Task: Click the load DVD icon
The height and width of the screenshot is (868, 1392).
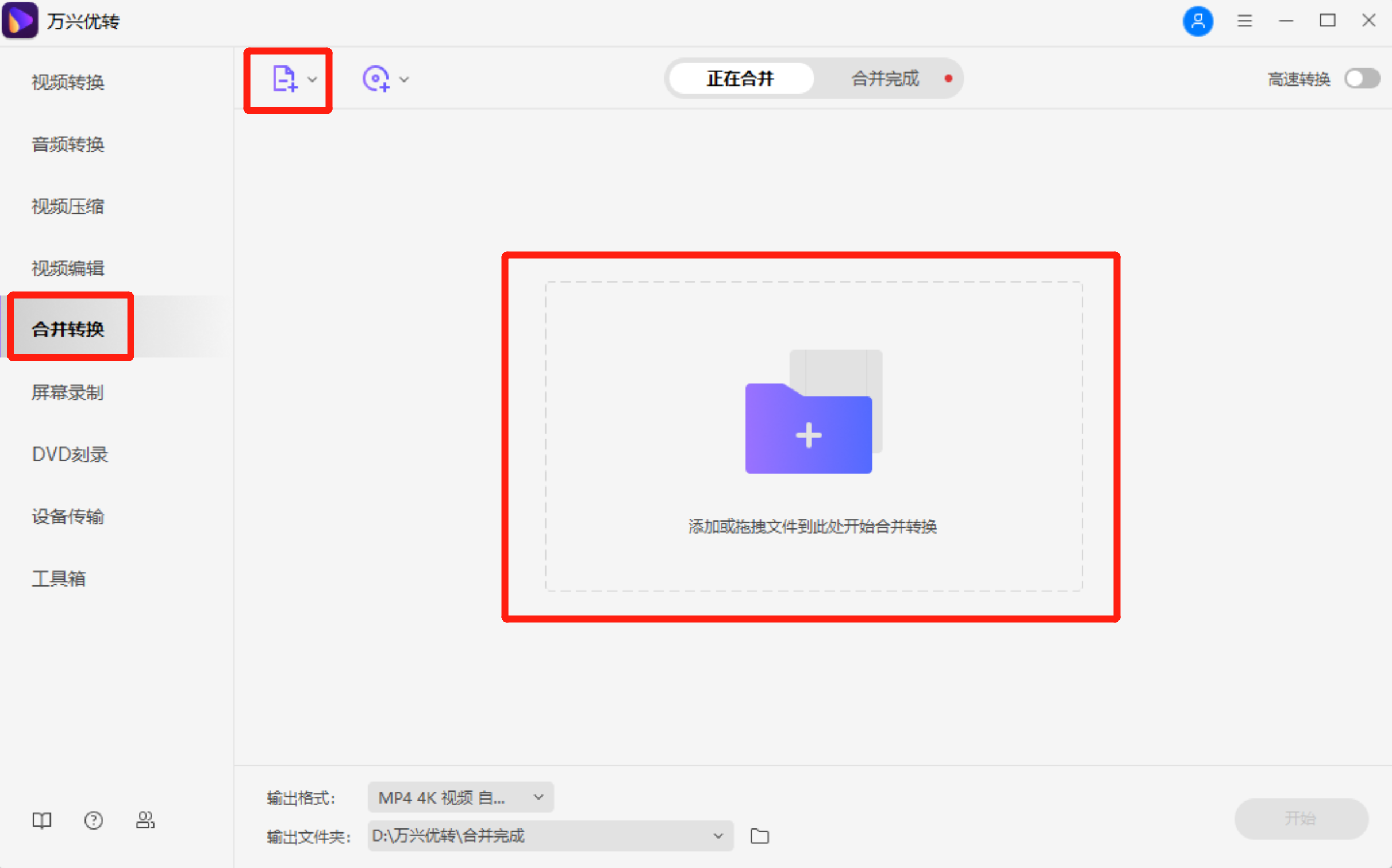Action: [x=376, y=79]
